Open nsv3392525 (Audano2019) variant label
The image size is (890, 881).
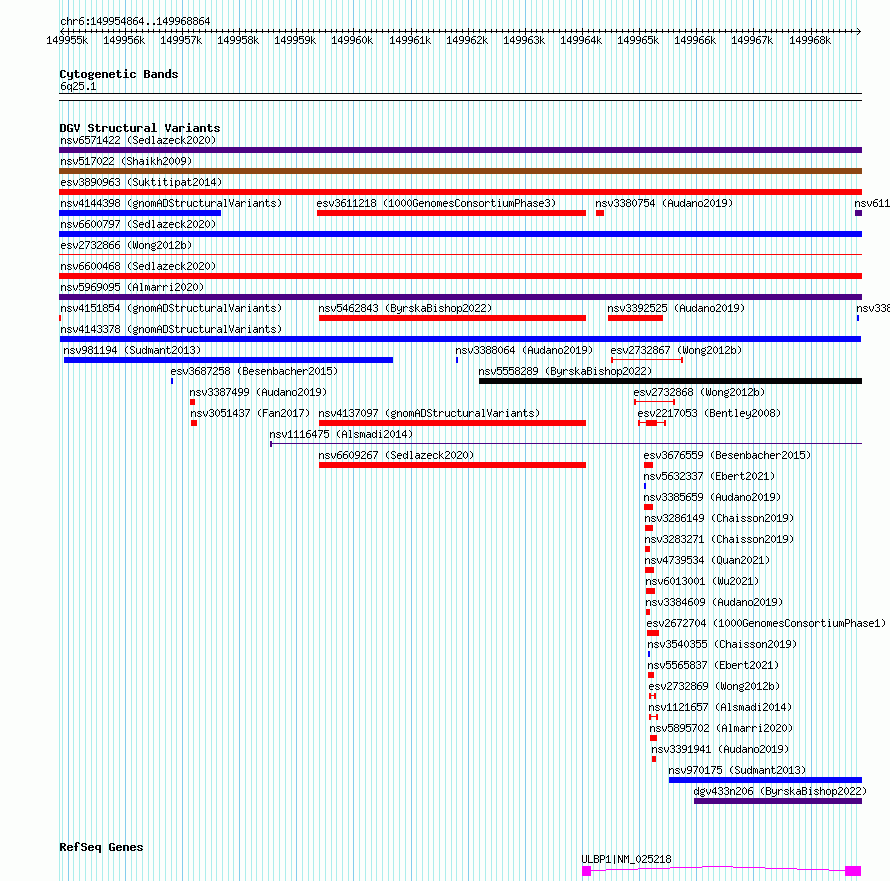(676, 308)
